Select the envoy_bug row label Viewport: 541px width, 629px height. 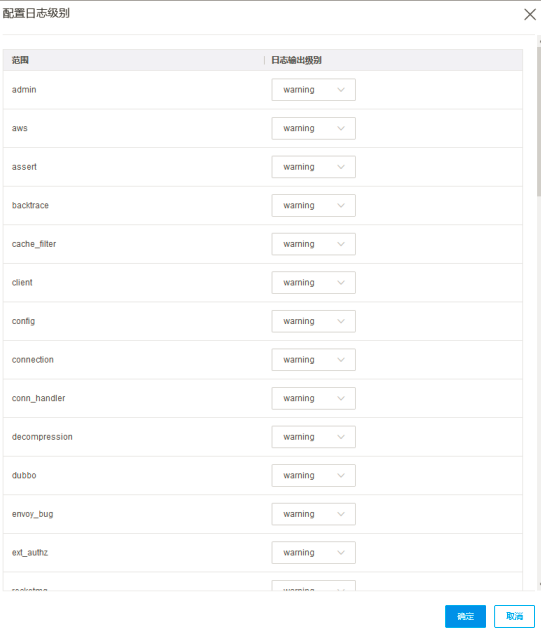(x=32, y=514)
